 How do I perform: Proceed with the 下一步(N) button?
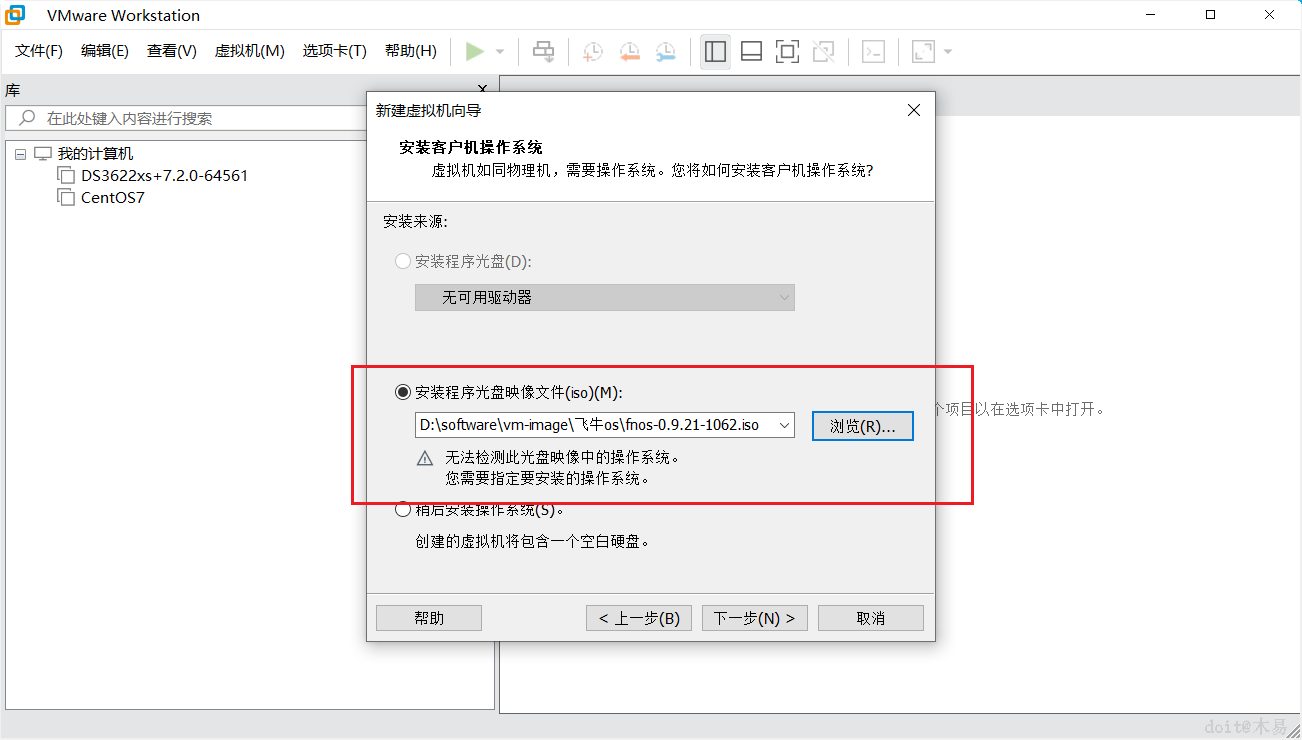754,617
